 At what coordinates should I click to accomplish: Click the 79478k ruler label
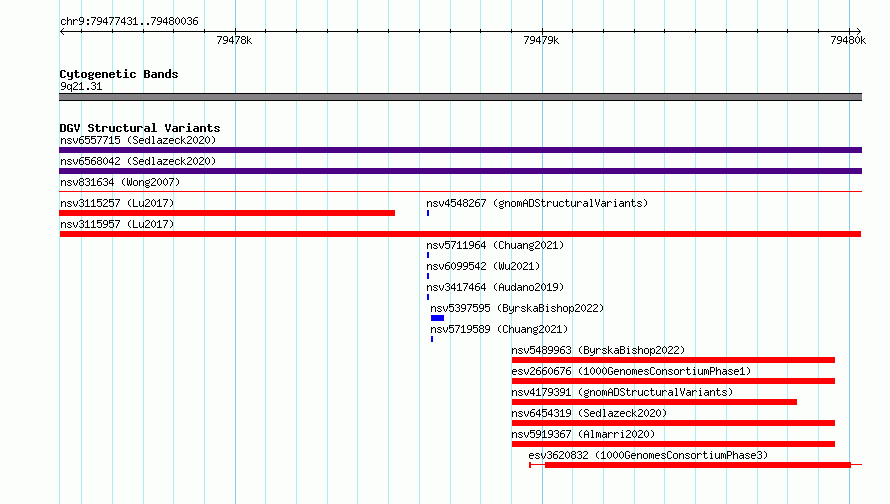(x=234, y=40)
